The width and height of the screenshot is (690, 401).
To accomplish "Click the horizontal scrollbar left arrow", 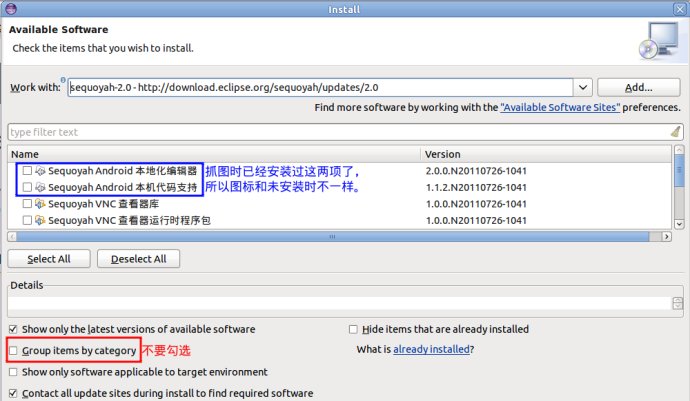I will [12, 237].
